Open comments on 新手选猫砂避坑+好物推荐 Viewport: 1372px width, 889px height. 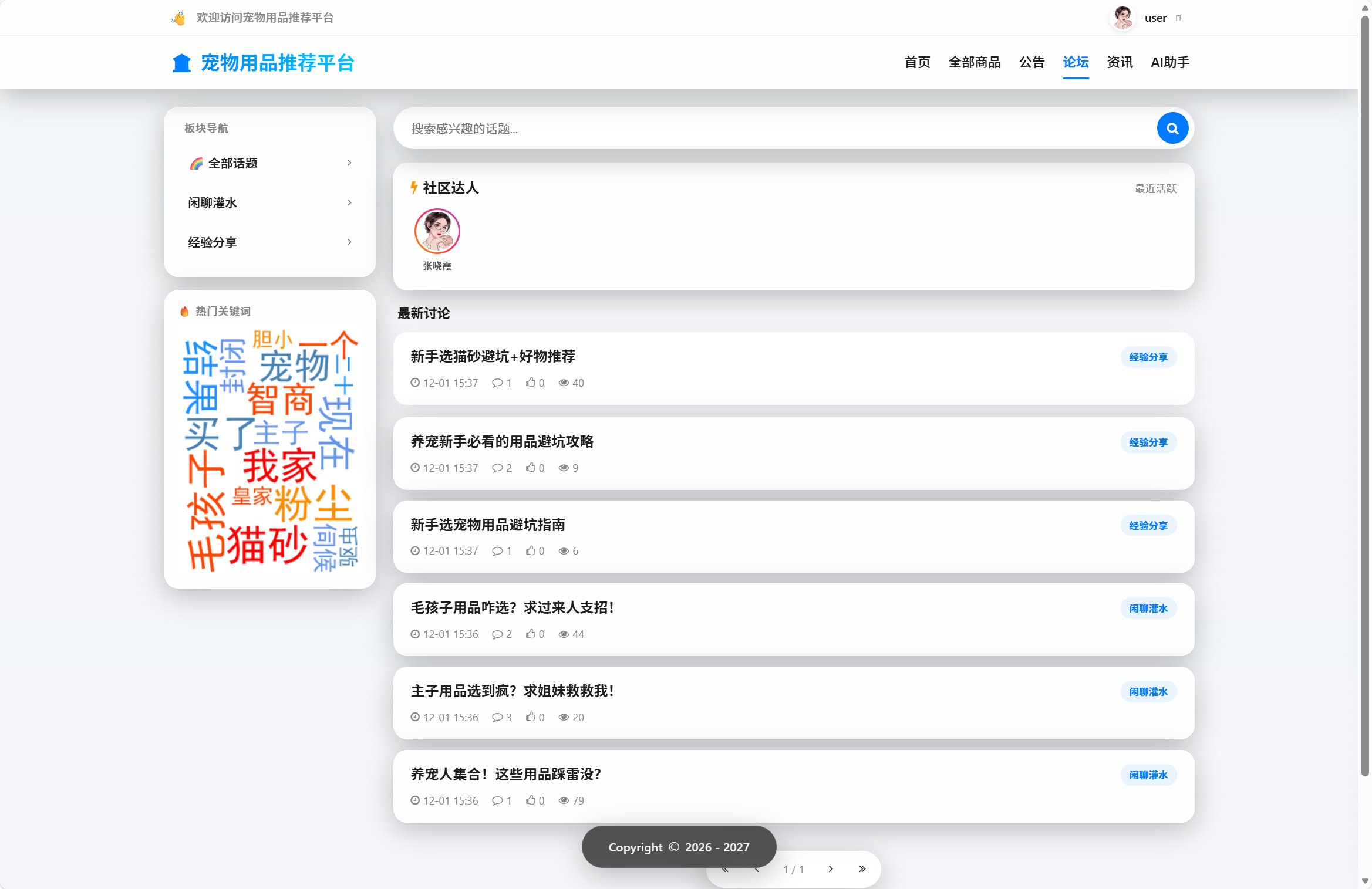click(497, 383)
